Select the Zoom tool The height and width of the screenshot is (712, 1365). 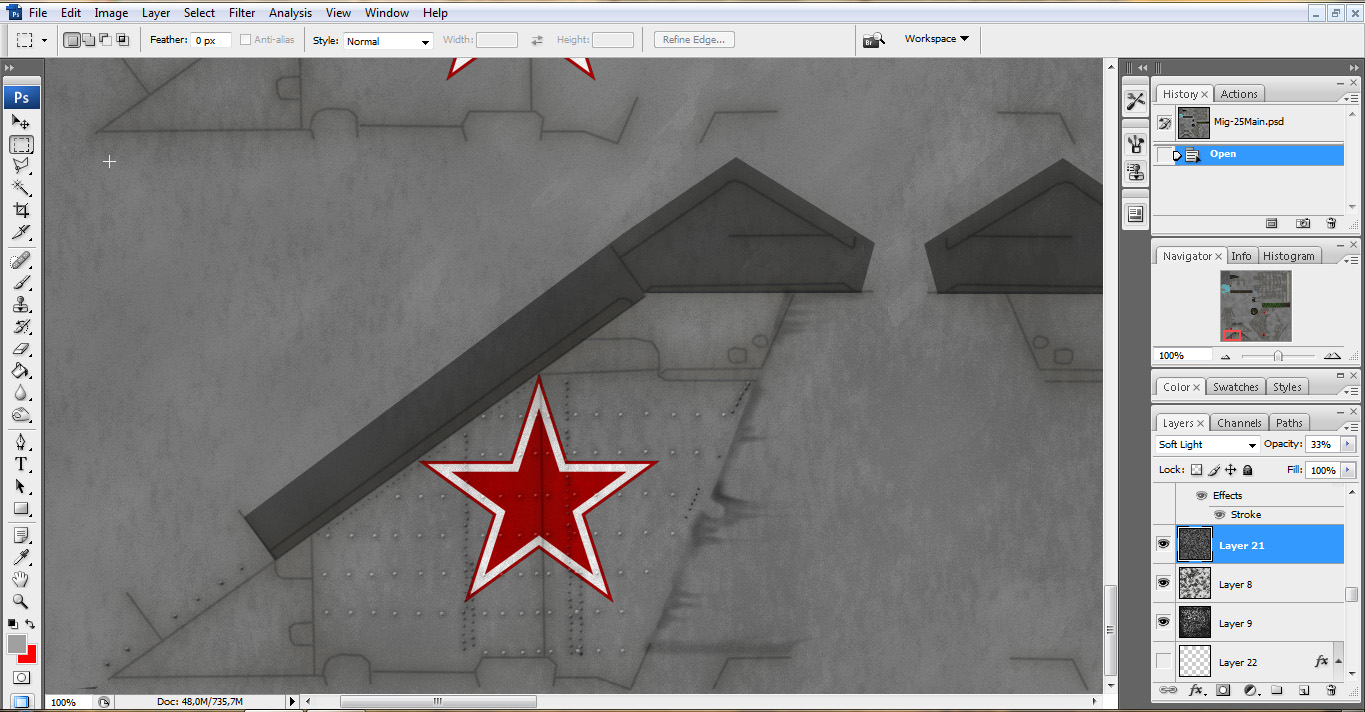click(21, 601)
